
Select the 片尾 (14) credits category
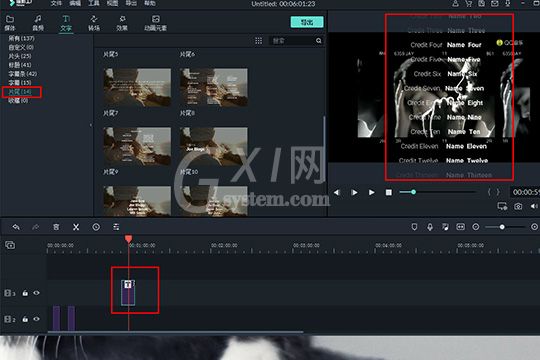[x=20, y=92]
